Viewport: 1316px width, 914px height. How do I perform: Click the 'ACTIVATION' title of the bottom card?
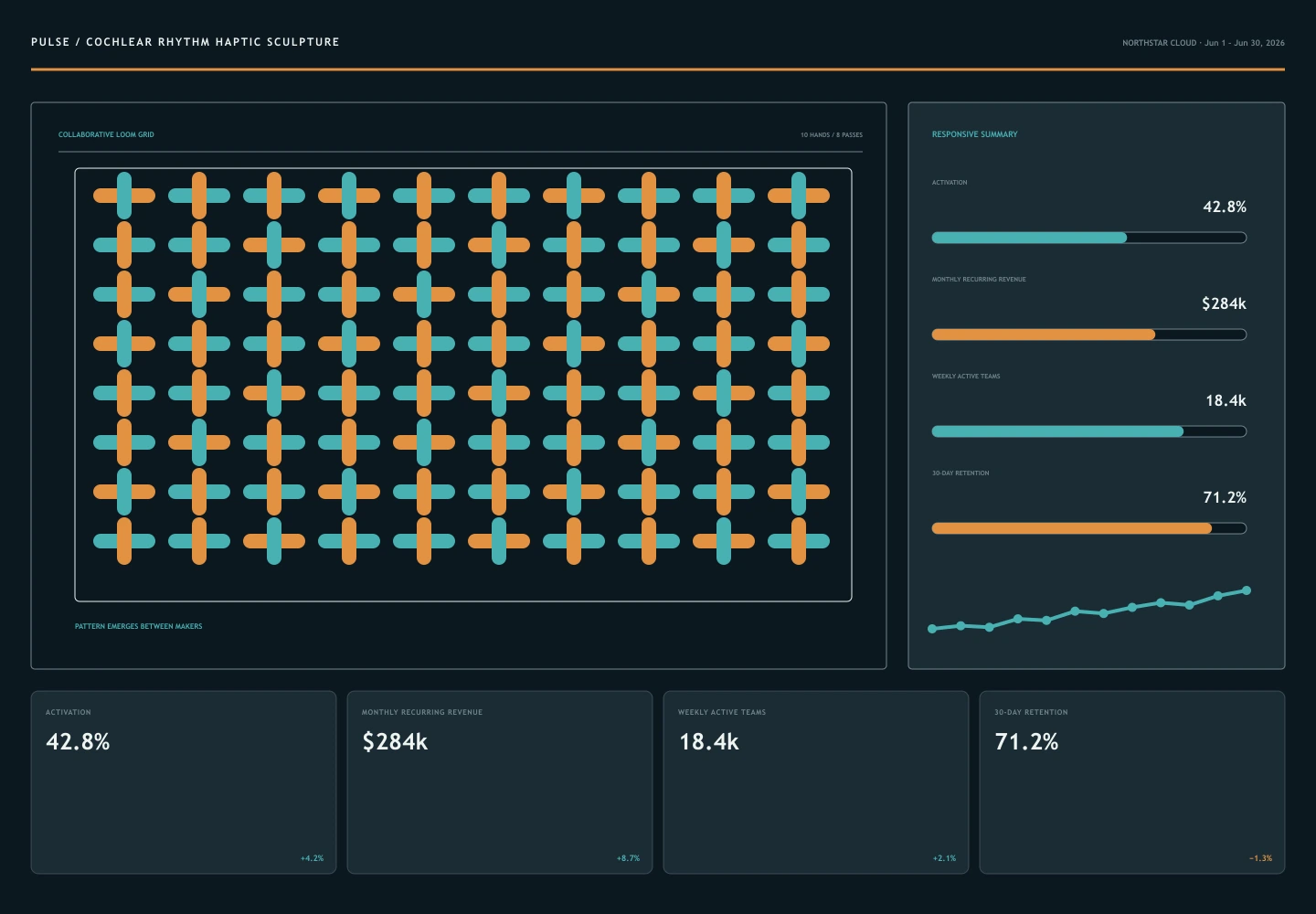(x=69, y=712)
